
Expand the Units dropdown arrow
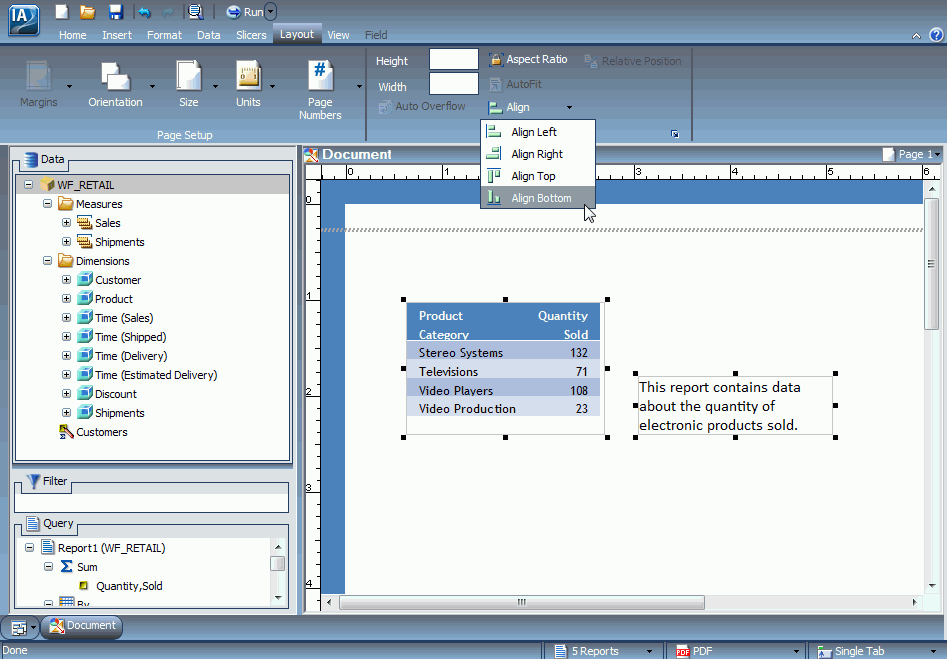pyautogui.click(x=272, y=86)
